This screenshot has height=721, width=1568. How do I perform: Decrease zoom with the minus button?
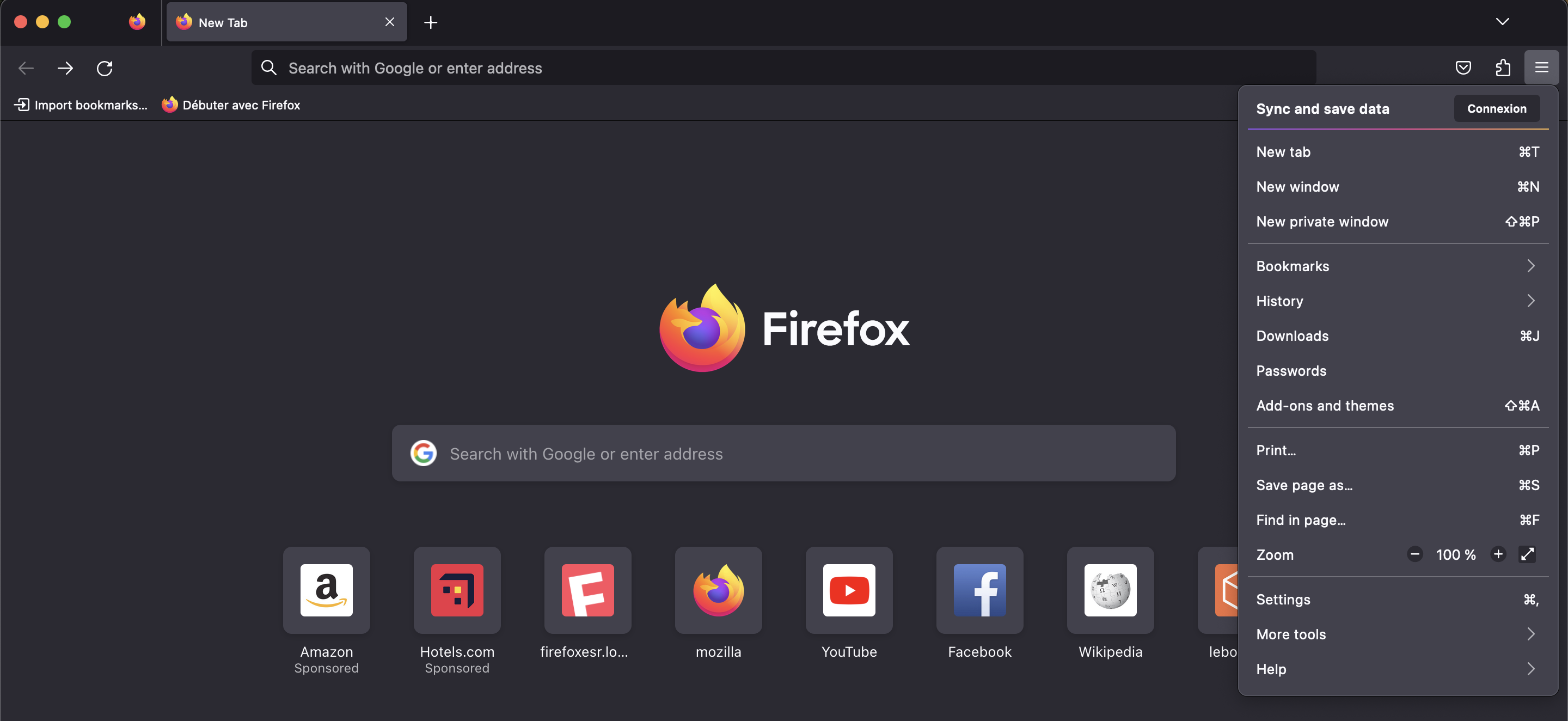[1414, 554]
